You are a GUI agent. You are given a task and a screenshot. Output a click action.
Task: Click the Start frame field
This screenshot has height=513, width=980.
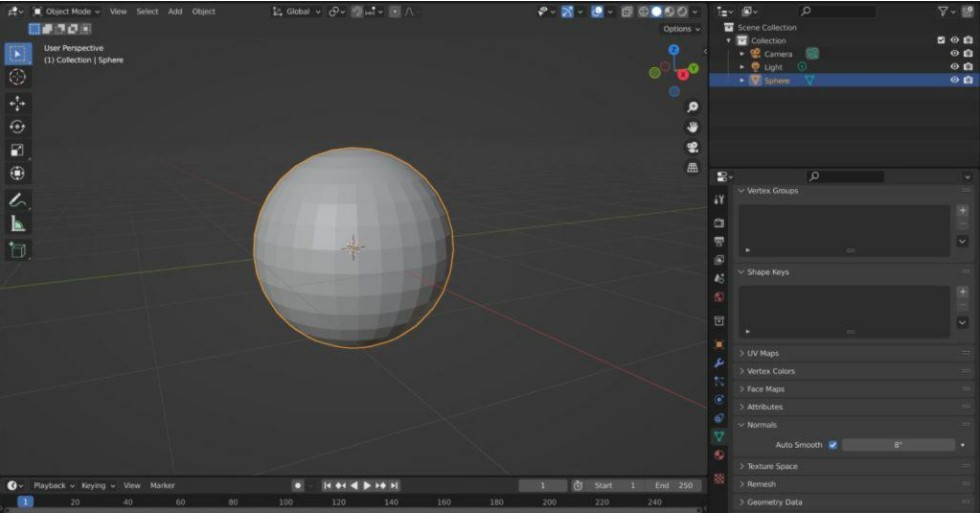point(615,486)
